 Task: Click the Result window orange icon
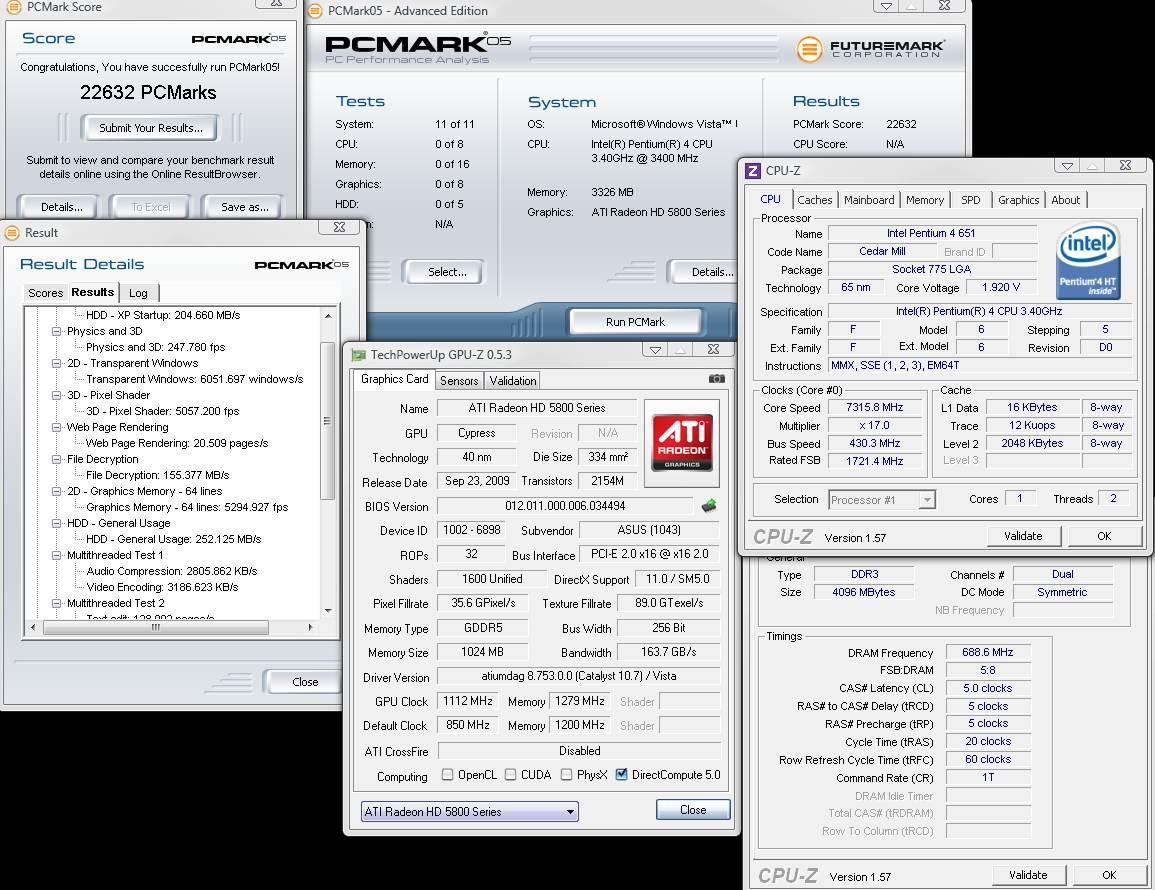[12, 233]
